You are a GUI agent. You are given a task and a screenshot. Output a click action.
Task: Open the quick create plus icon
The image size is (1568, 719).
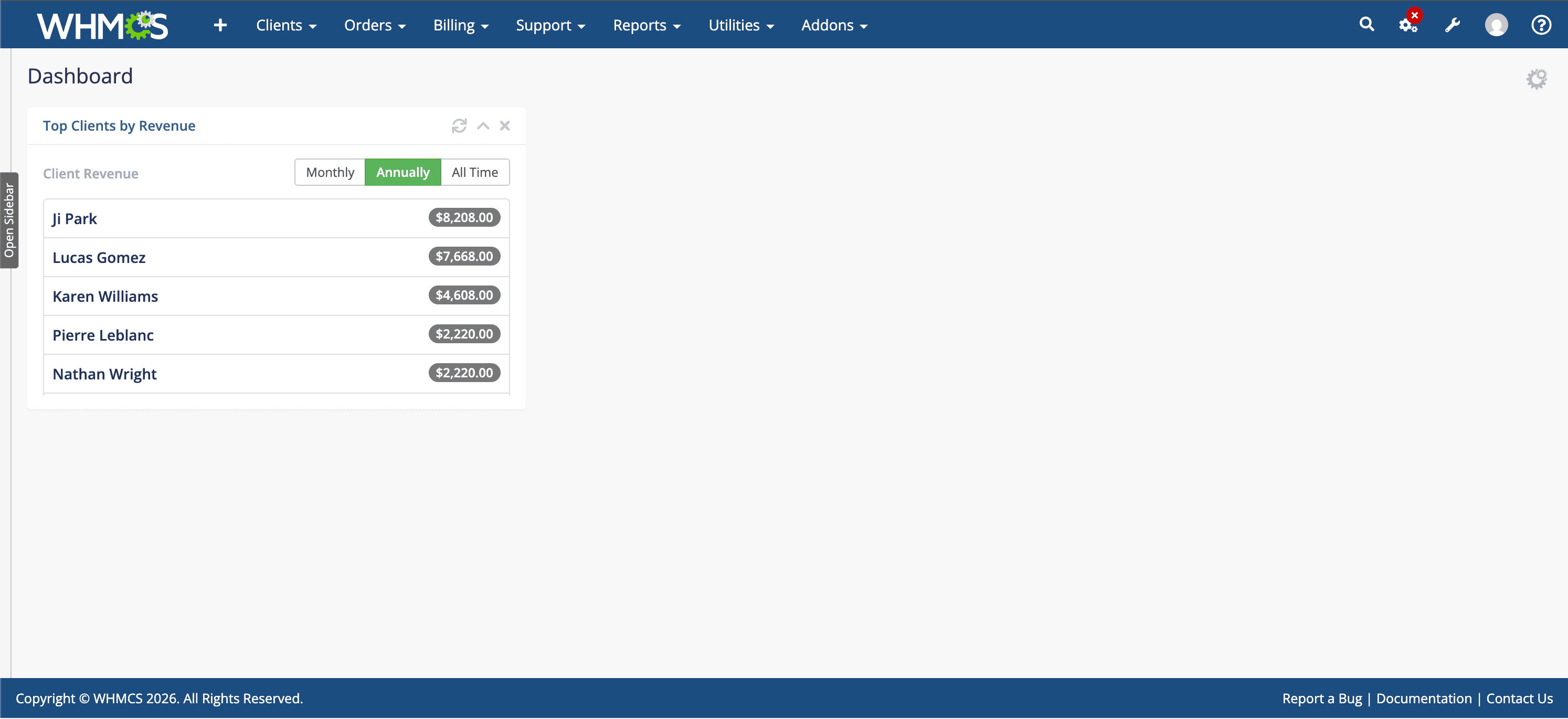coord(220,24)
